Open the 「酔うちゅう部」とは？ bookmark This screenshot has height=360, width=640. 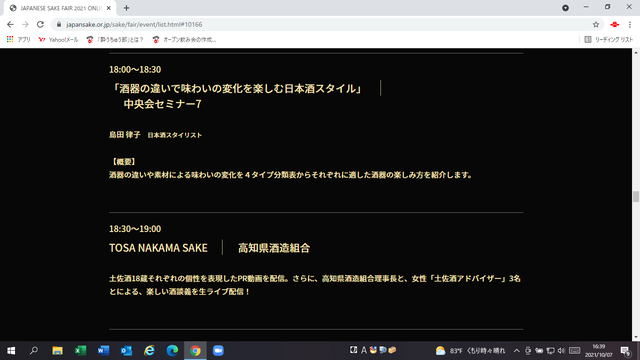tap(115, 40)
